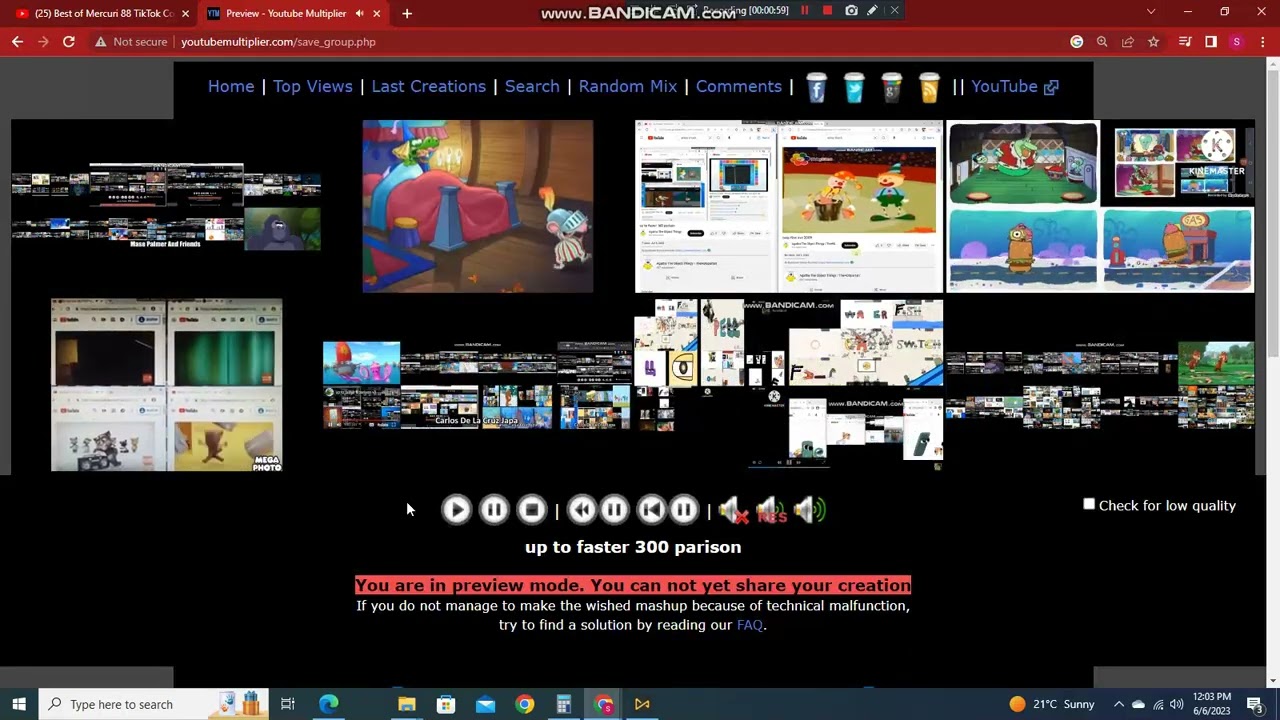The image size is (1280, 720).
Task: Open the Chrome three-dot menu
Action: (1261, 42)
